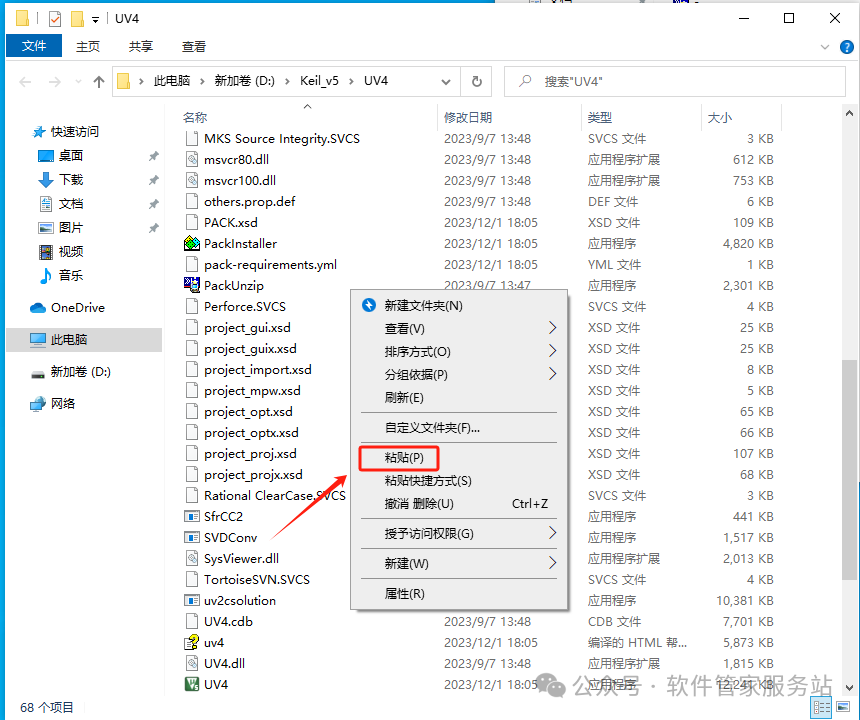Sort by the 大小 column header
This screenshot has height=720, width=860.
[x=720, y=117]
